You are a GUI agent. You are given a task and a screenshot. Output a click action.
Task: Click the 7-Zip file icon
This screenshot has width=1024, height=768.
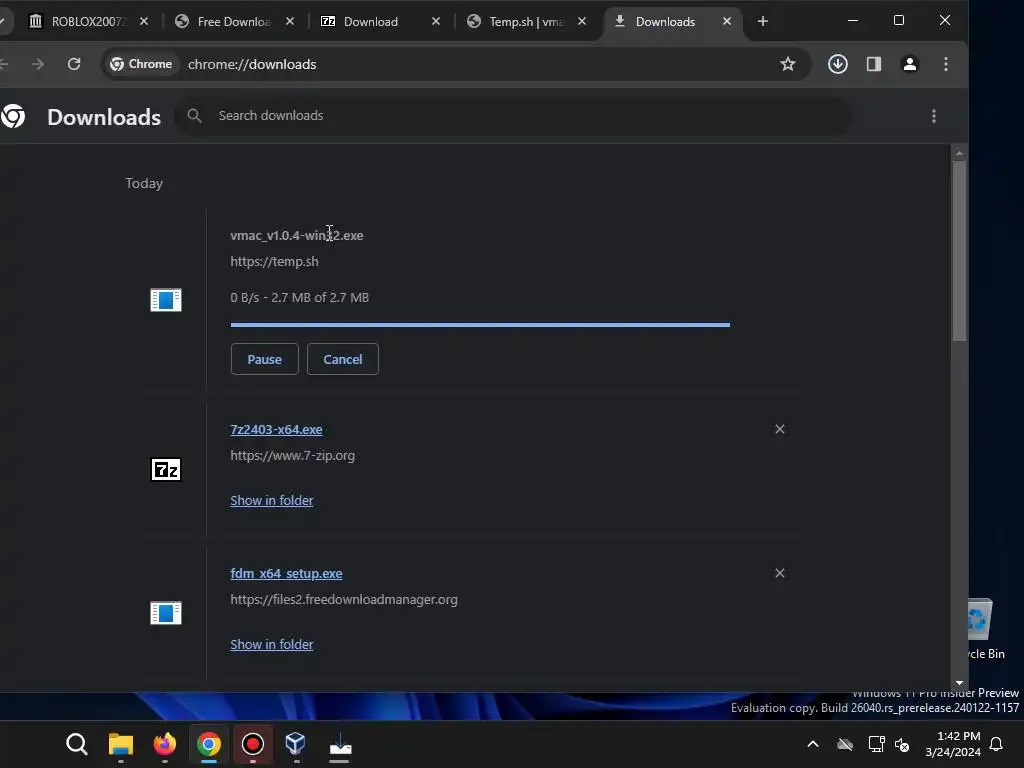pyautogui.click(x=166, y=470)
